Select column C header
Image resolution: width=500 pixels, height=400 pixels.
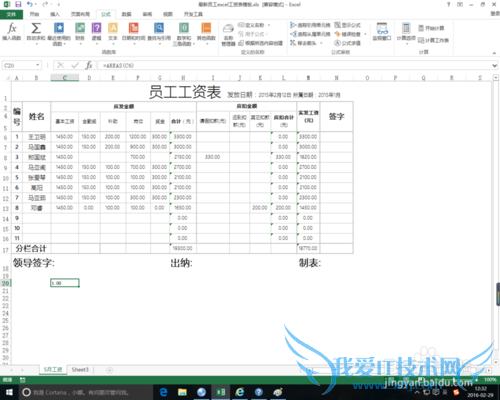pos(65,78)
